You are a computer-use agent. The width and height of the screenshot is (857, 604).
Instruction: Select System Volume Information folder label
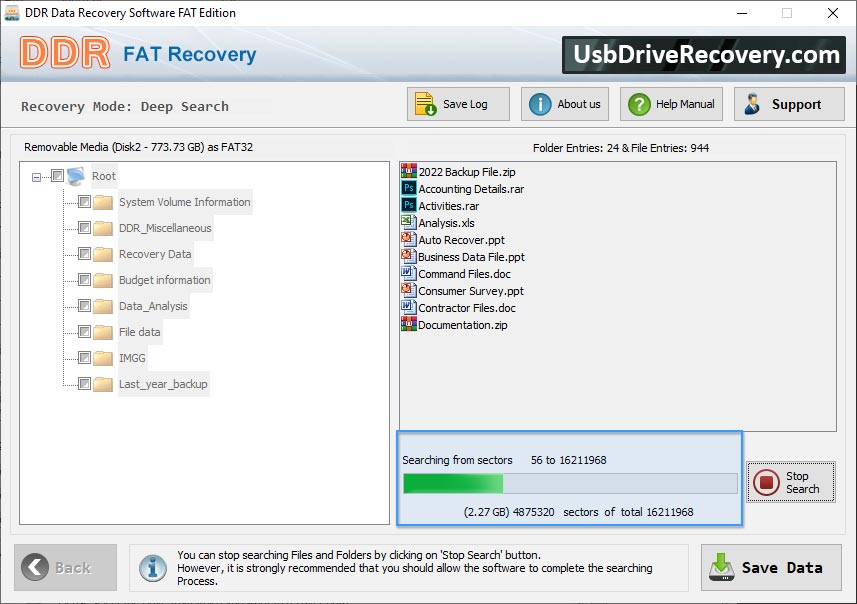tap(185, 202)
